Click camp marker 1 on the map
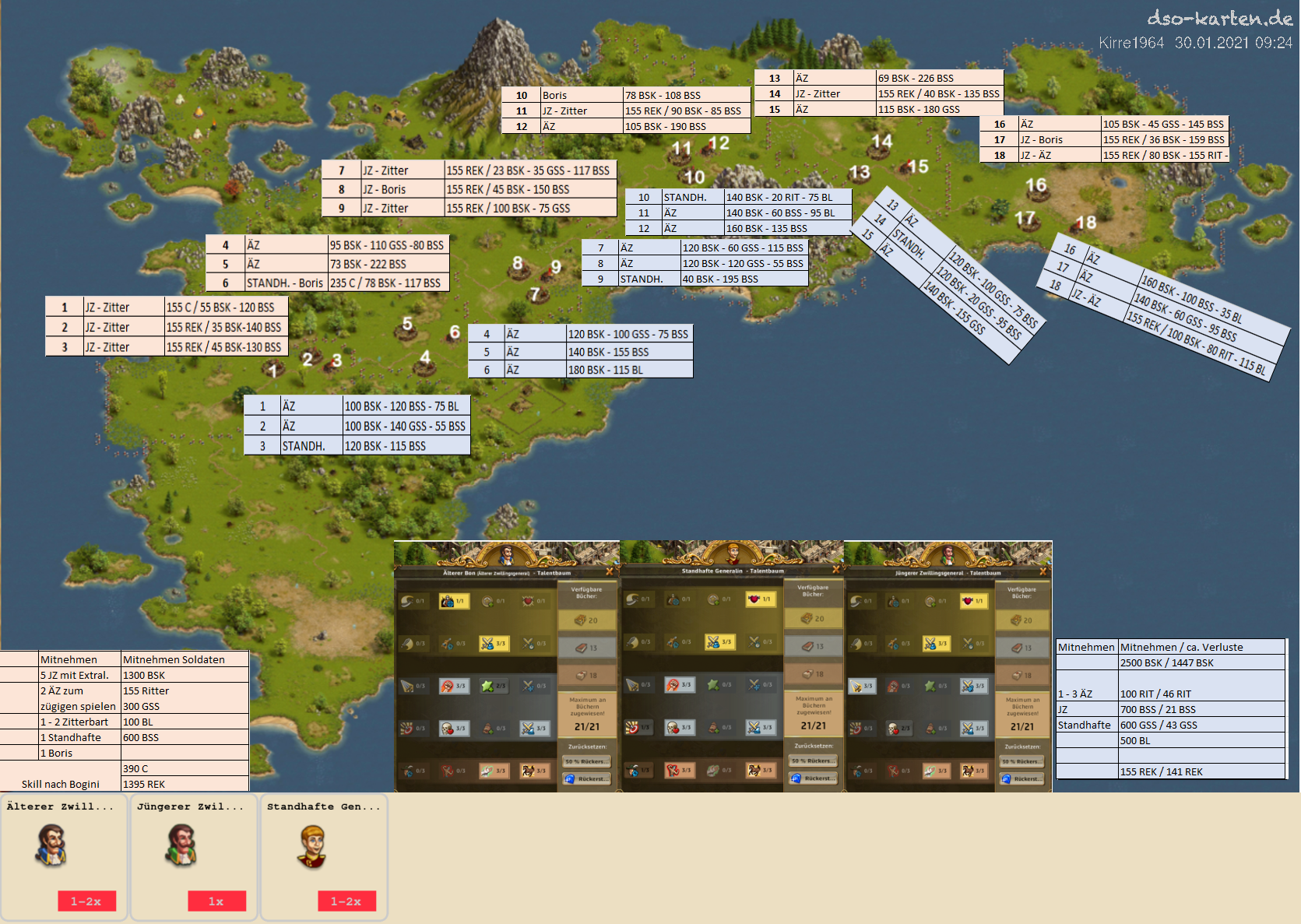This screenshot has width=1301, height=924. pos(273,371)
